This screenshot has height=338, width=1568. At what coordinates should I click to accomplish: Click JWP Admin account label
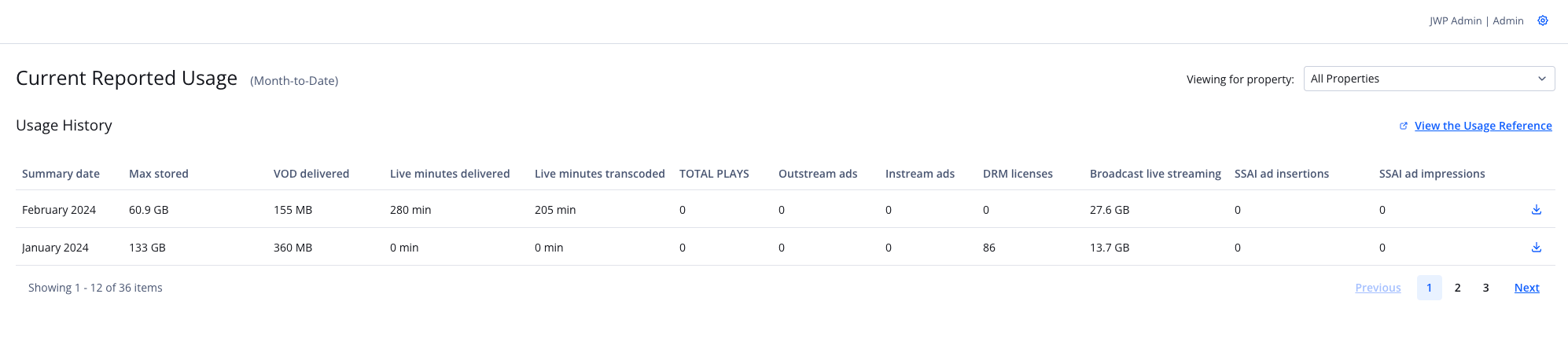click(x=1455, y=20)
